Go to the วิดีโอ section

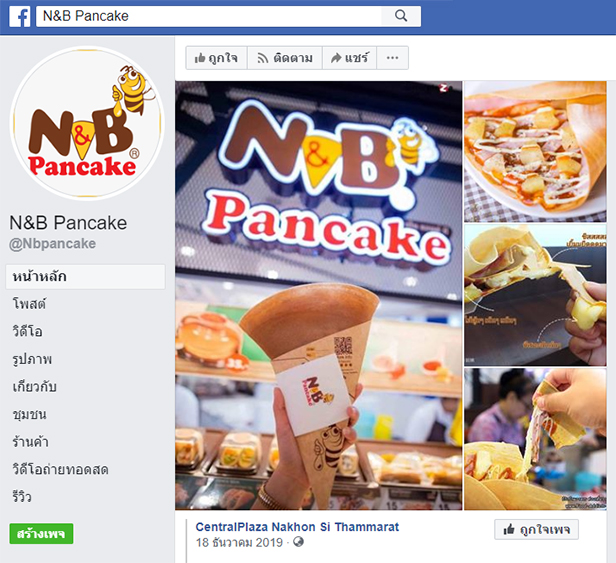28,331
